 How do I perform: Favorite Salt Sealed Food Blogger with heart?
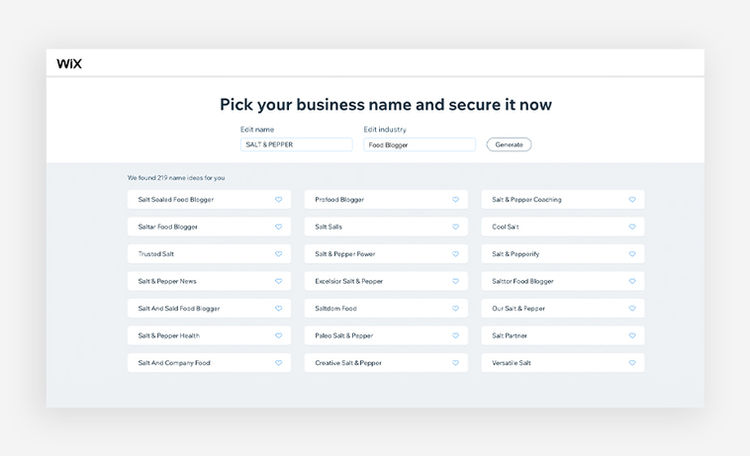pyautogui.click(x=278, y=200)
